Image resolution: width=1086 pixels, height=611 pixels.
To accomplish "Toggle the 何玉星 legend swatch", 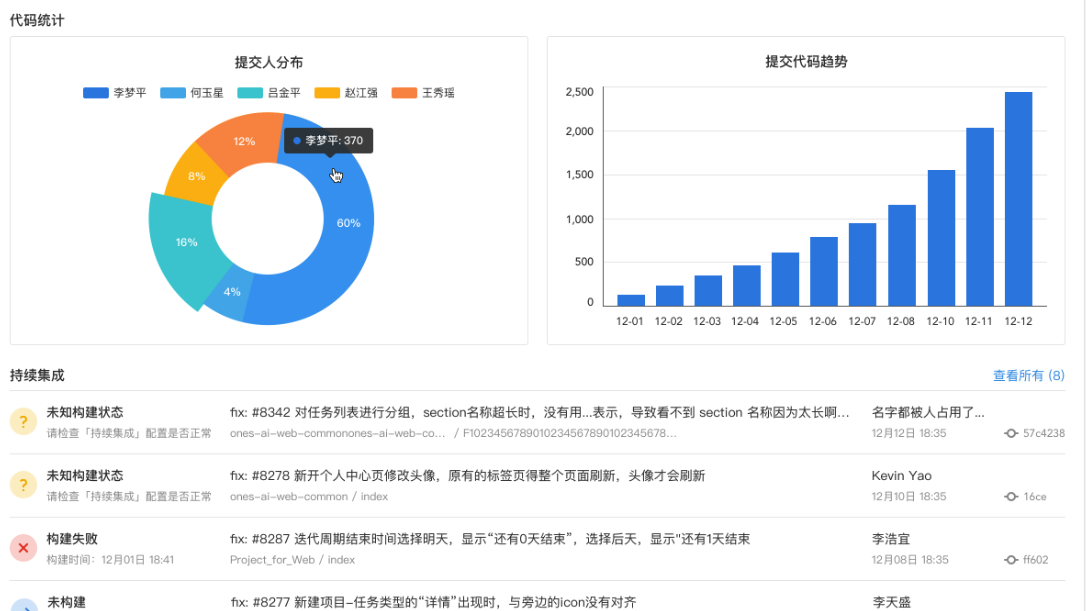I will tap(172, 93).
